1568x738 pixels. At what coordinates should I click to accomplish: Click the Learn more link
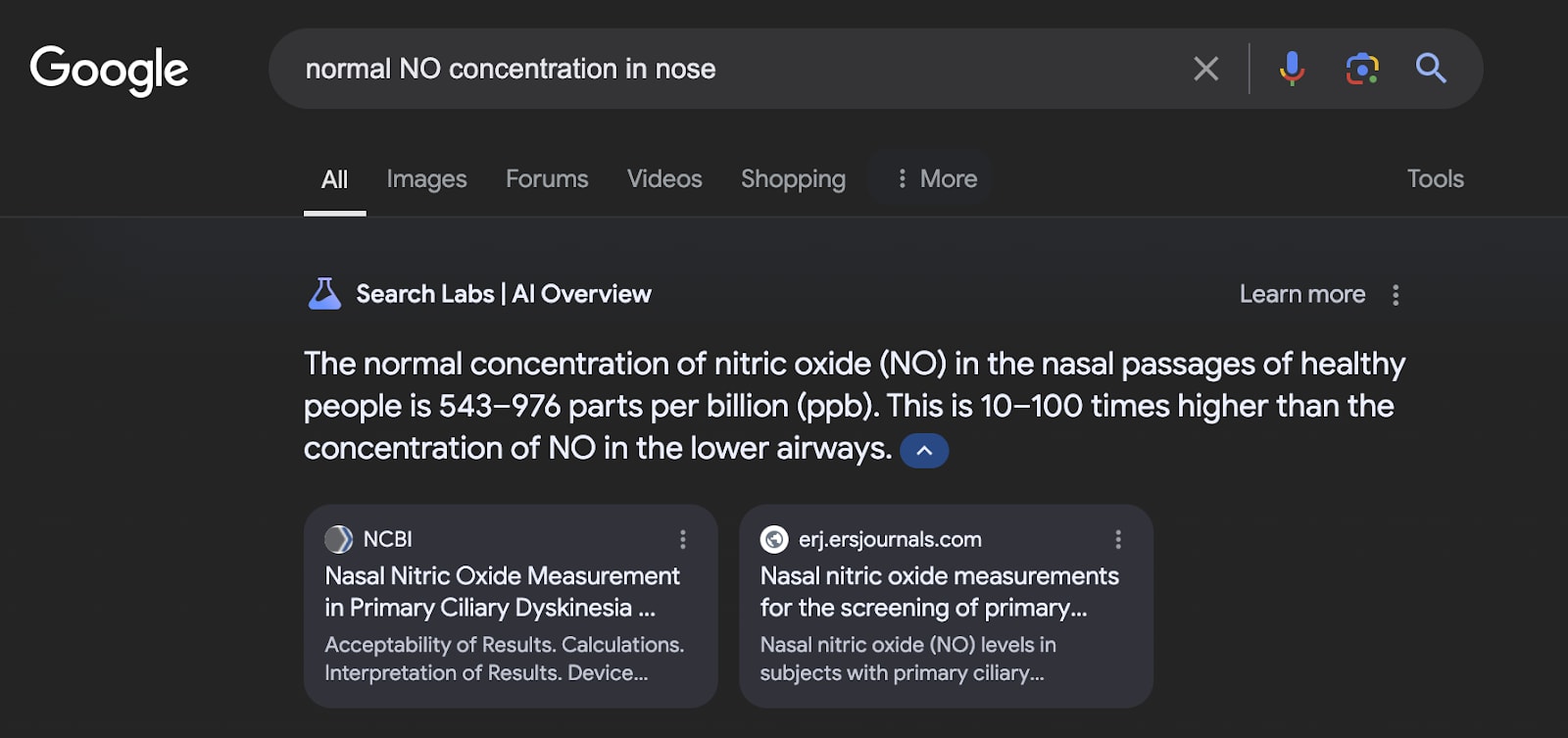(1301, 295)
